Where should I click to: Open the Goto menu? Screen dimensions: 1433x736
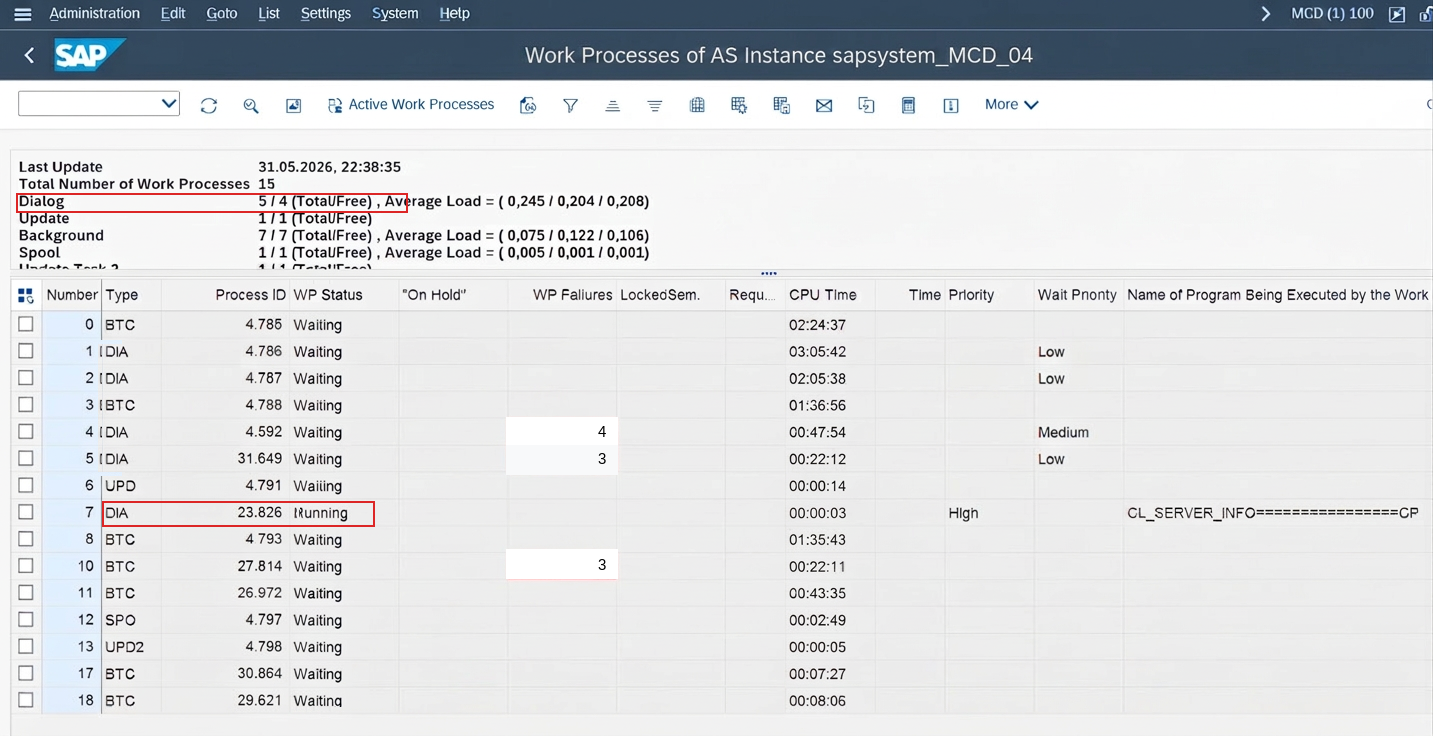pos(222,14)
